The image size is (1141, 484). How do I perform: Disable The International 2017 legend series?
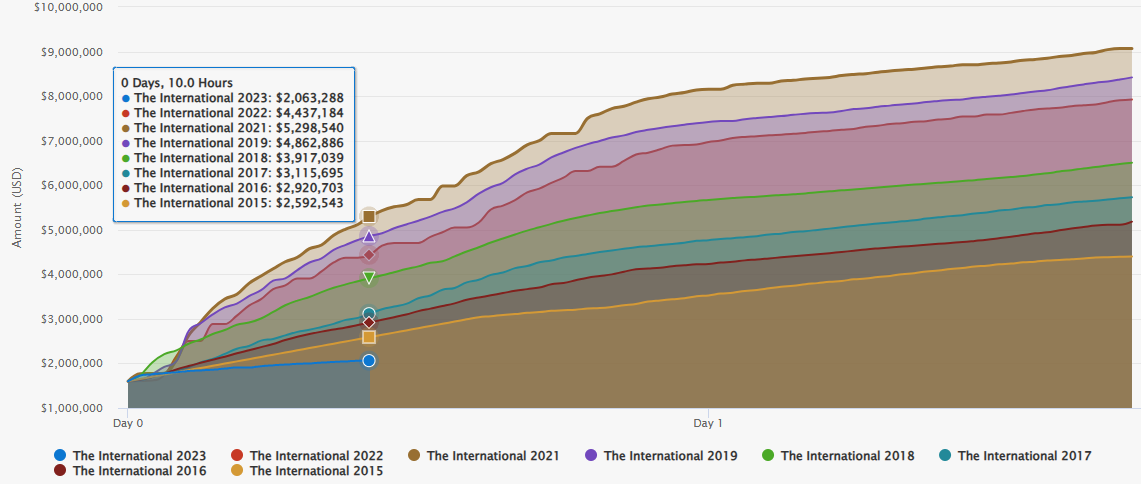1014,456
